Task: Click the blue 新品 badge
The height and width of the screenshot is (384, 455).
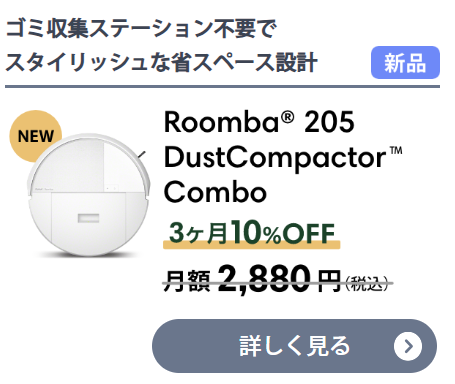Action: pyautogui.click(x=405, y=63)
